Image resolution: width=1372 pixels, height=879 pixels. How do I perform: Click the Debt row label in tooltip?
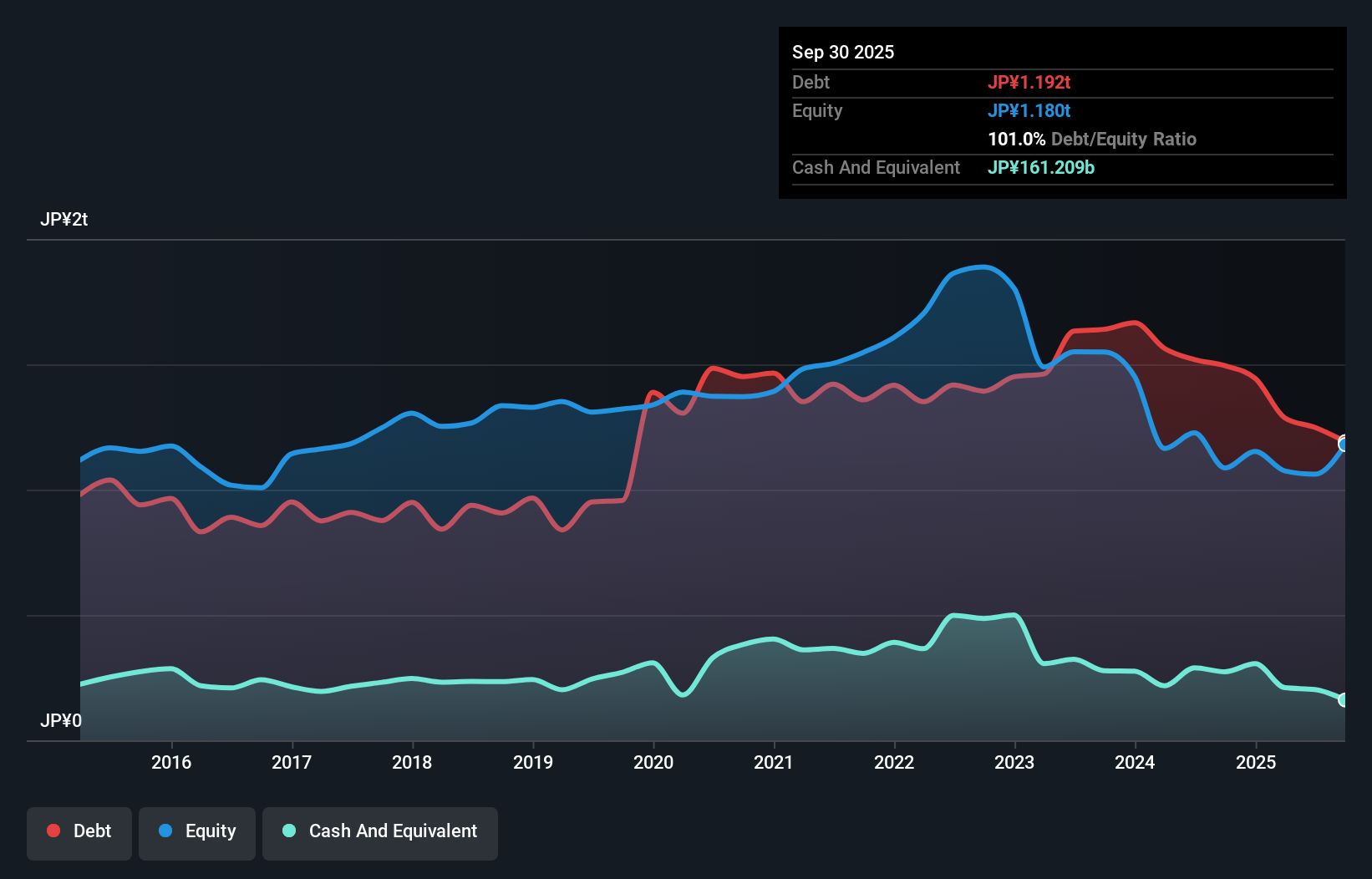tap(810, 82)
